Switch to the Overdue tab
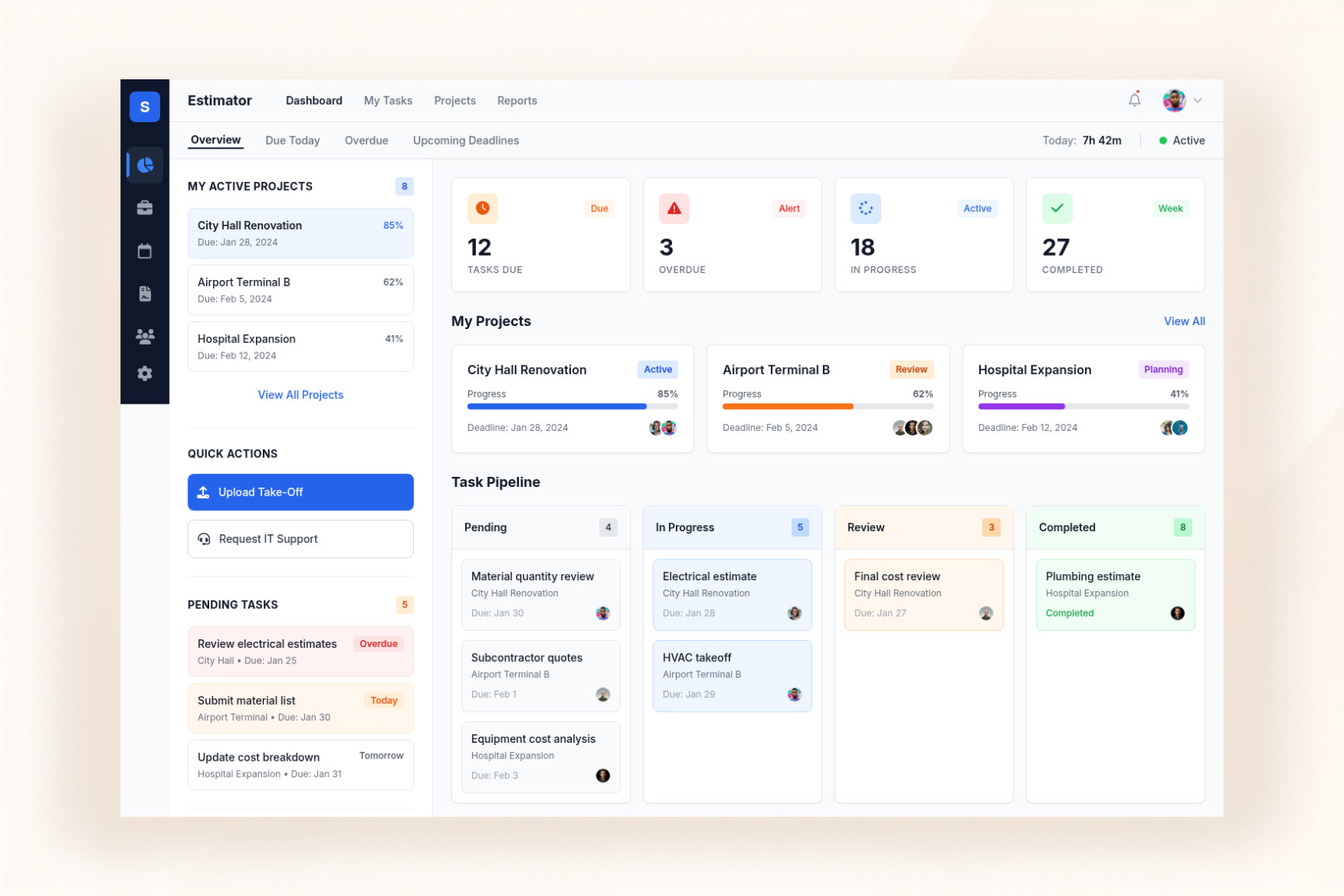This screenshot has width=1344, height=896. click(x=366, y=141)
